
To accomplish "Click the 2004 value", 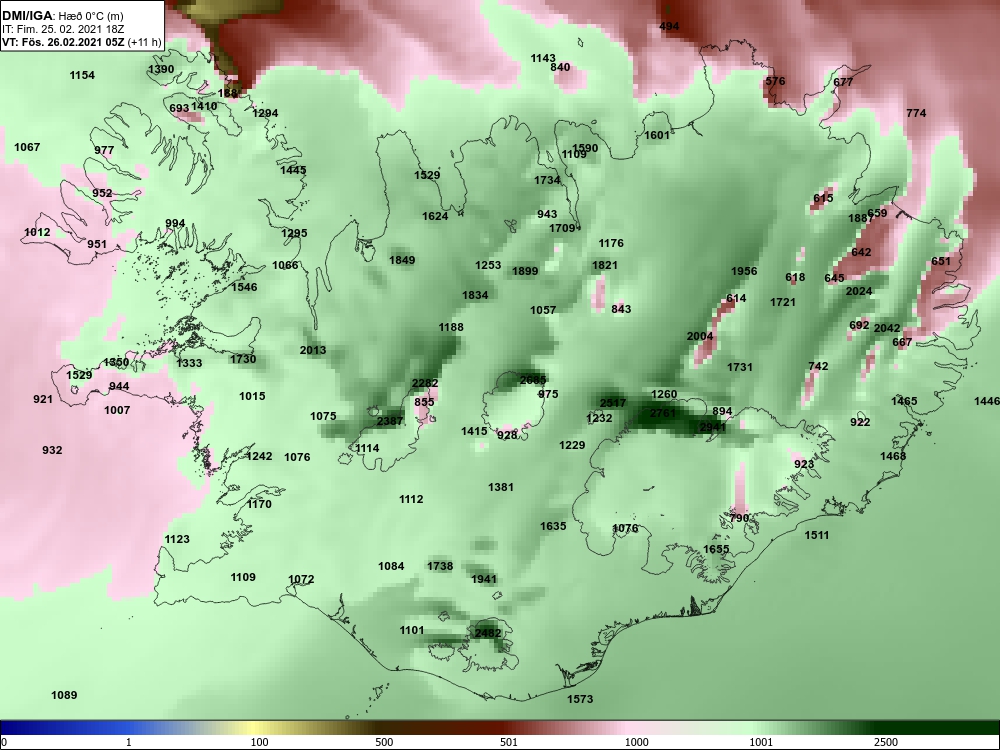I will click(x=700, y=336).
